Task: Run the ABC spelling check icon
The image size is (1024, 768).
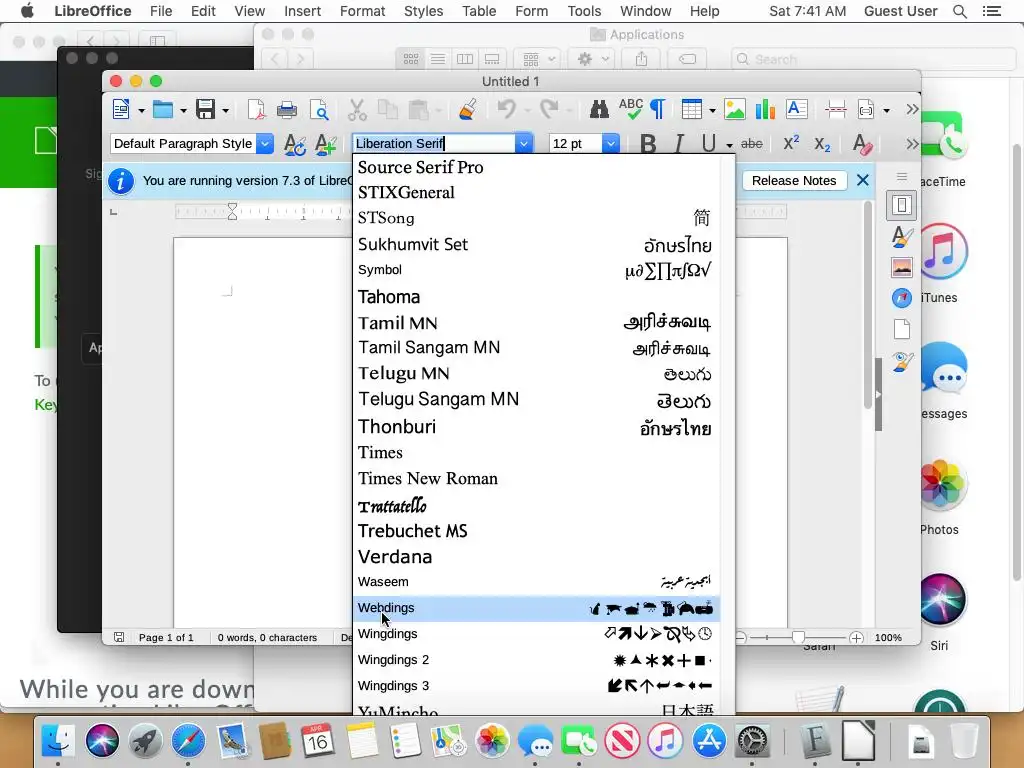Action: (631, 109)
